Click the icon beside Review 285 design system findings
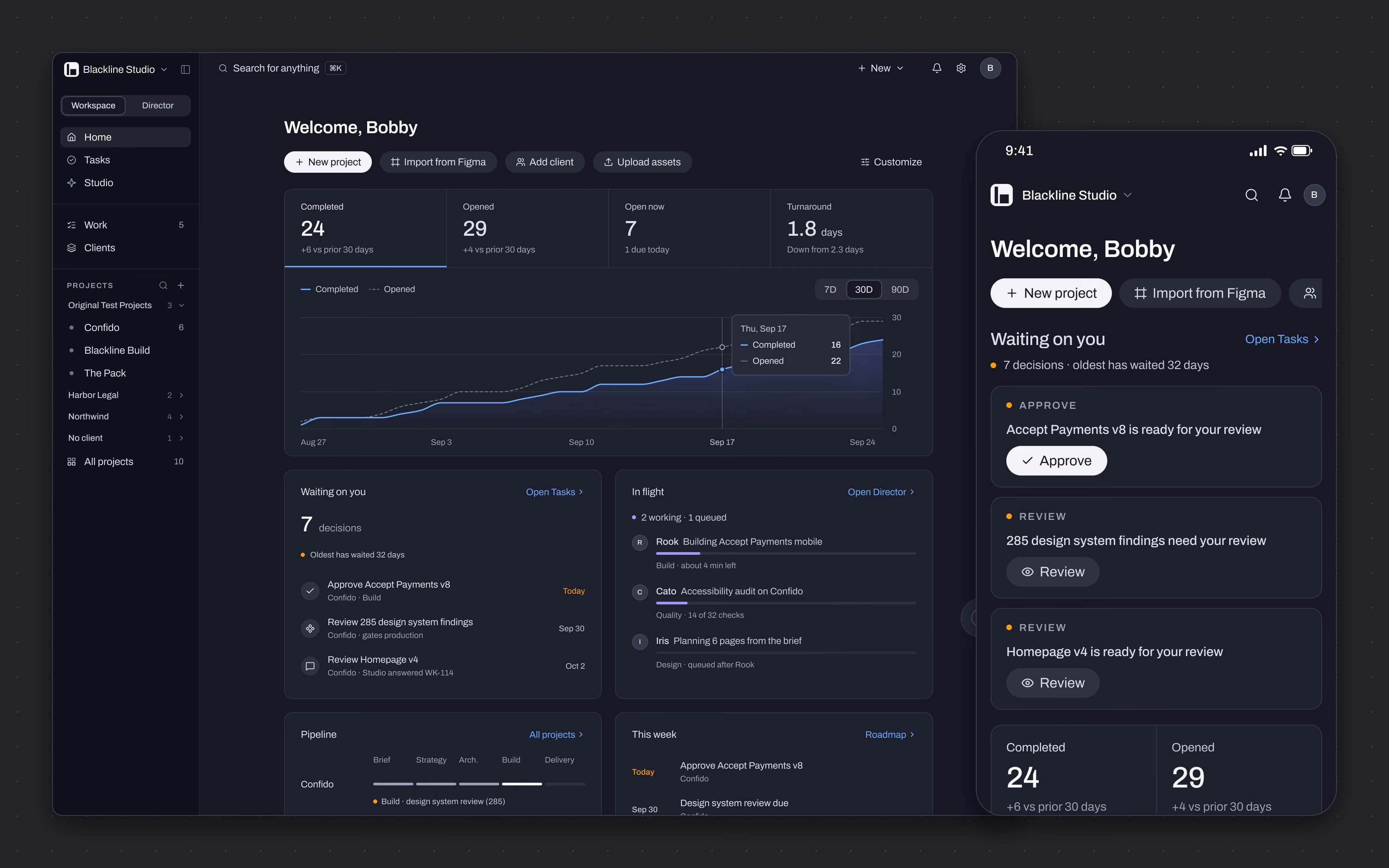 tap(310, 628)
